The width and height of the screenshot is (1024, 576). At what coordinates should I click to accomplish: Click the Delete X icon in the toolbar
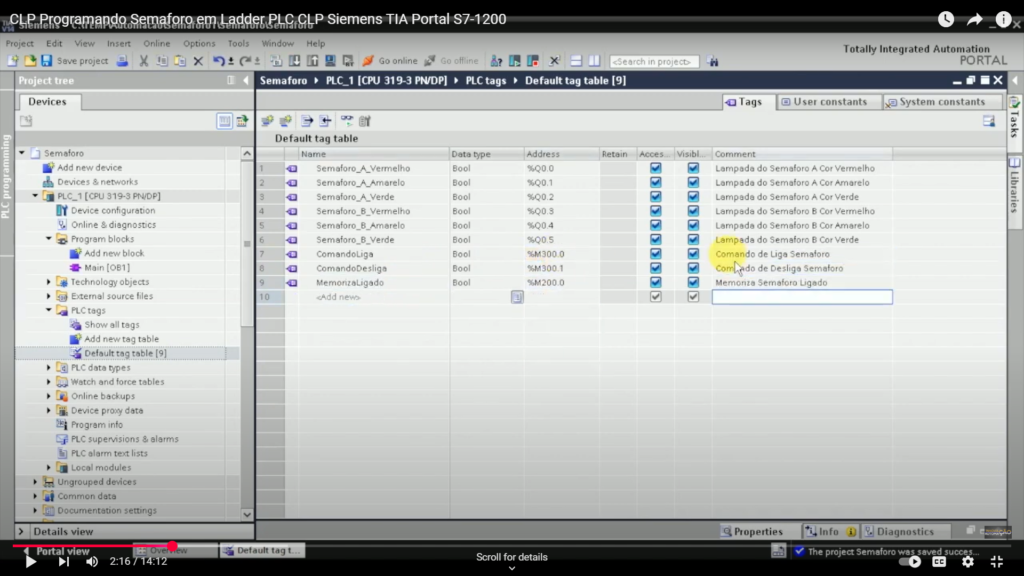[198, 61]
